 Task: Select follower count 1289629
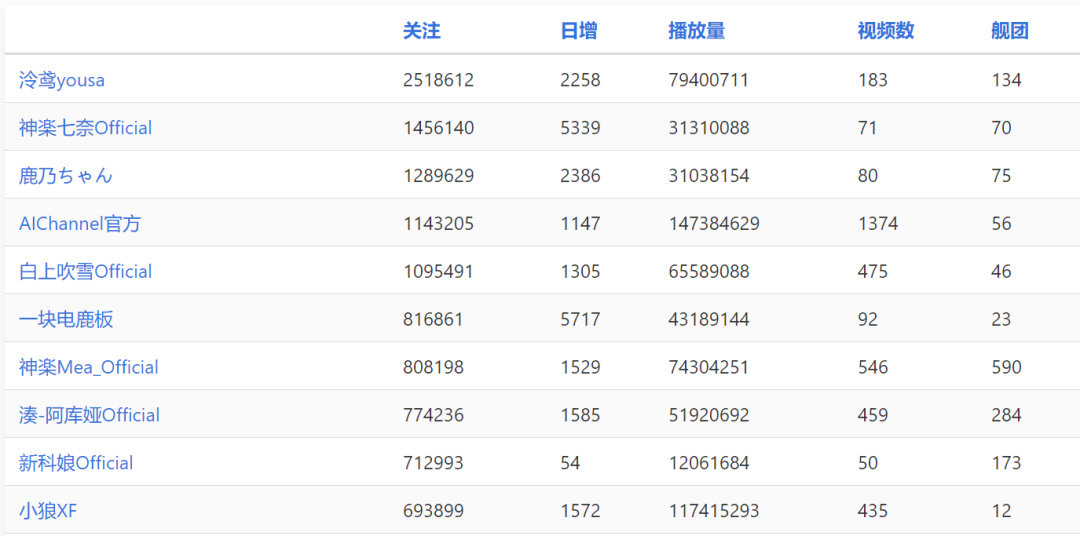439,176
